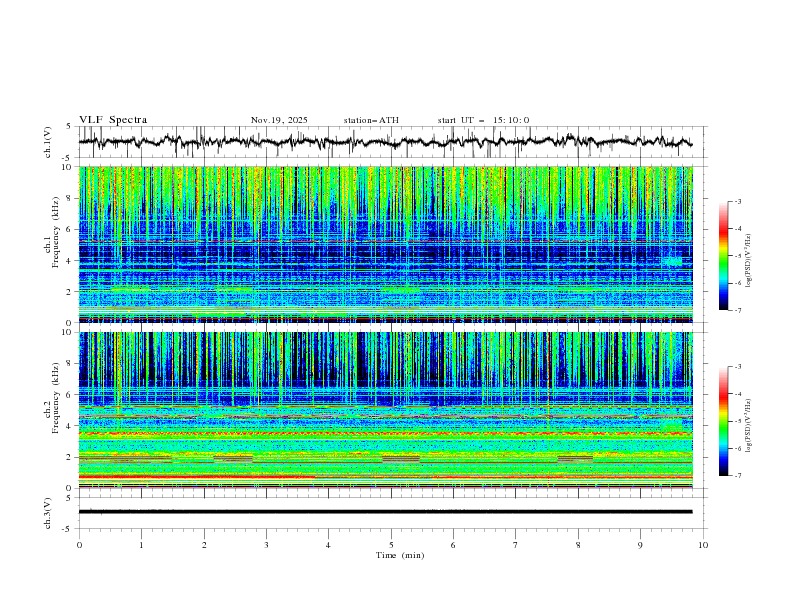Click the "-7" tick on ch.2 colorbar
The height and width of the screenshot is (612, 792).
737,475
